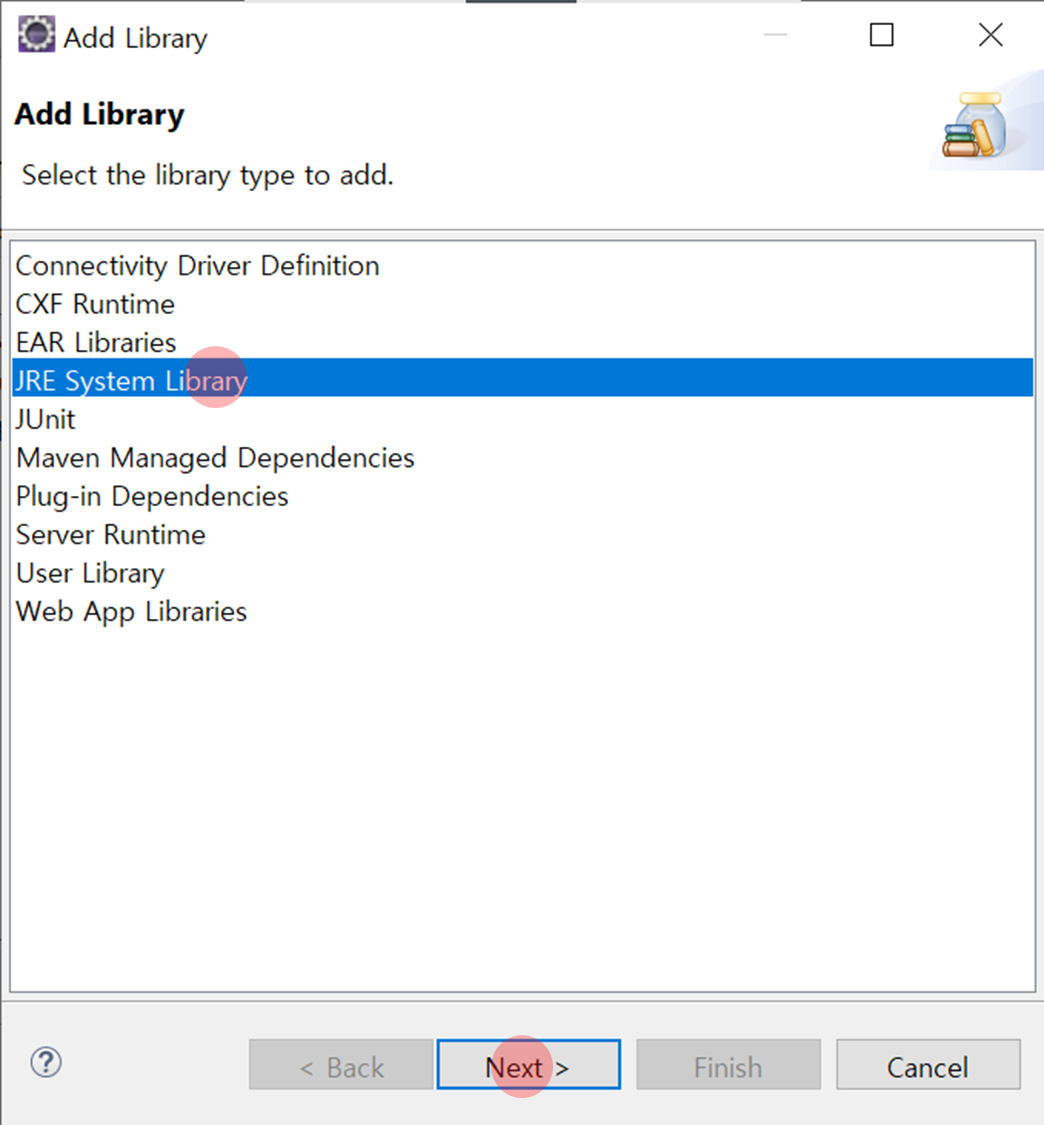Image resolution: width=1044 pixels, height=1125 pixels.
Task: Click the Eclipse icon in title bar
Action: (x=36, y=34)
